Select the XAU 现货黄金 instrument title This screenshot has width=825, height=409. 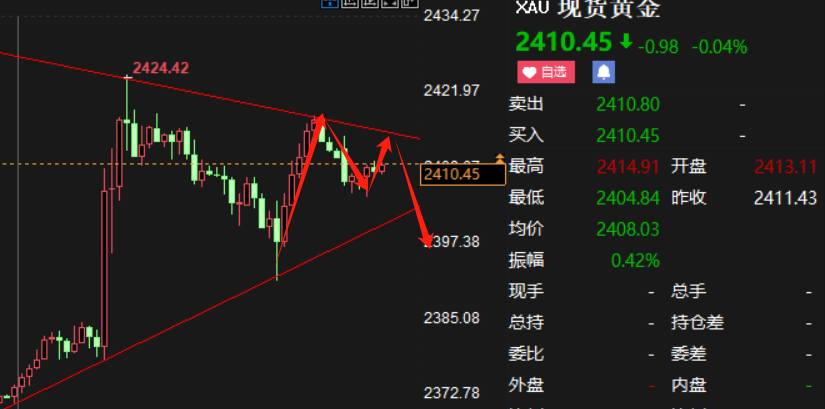588,9
